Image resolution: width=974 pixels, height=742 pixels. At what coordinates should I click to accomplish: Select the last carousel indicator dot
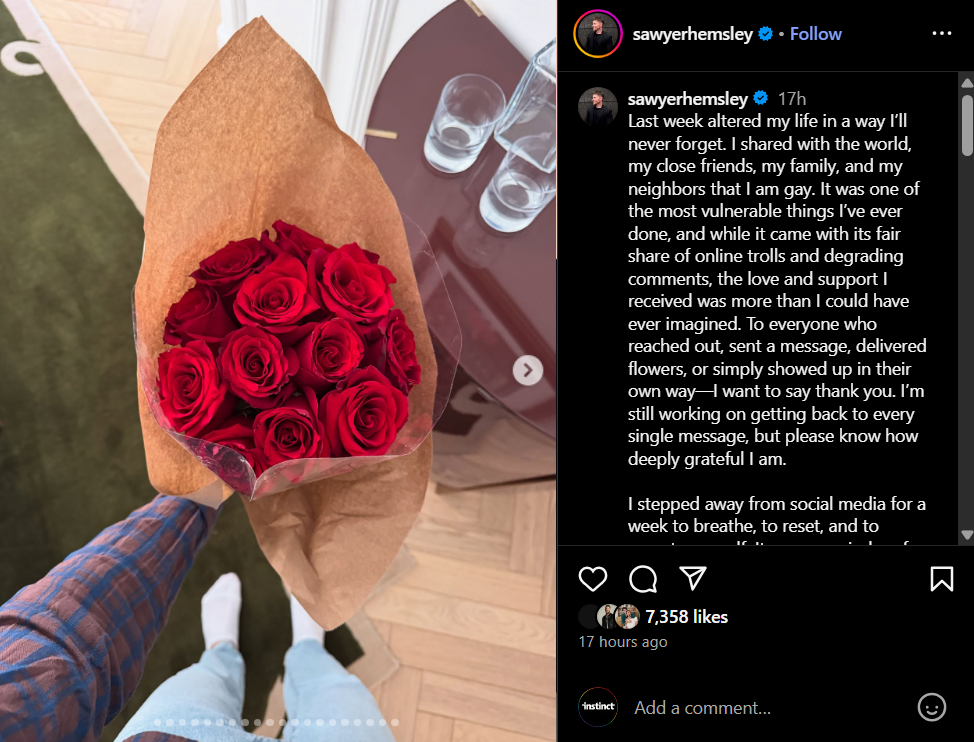tap(395, 722)
